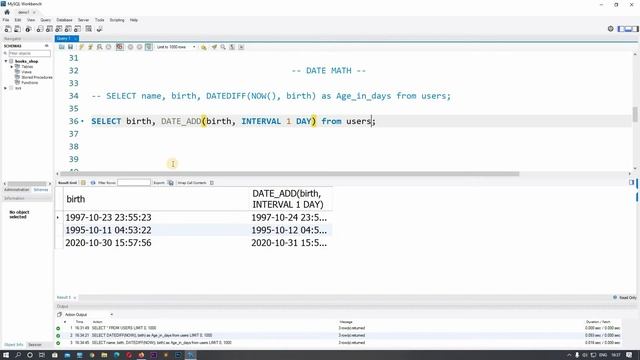Open the View menu

pos(31,20)
